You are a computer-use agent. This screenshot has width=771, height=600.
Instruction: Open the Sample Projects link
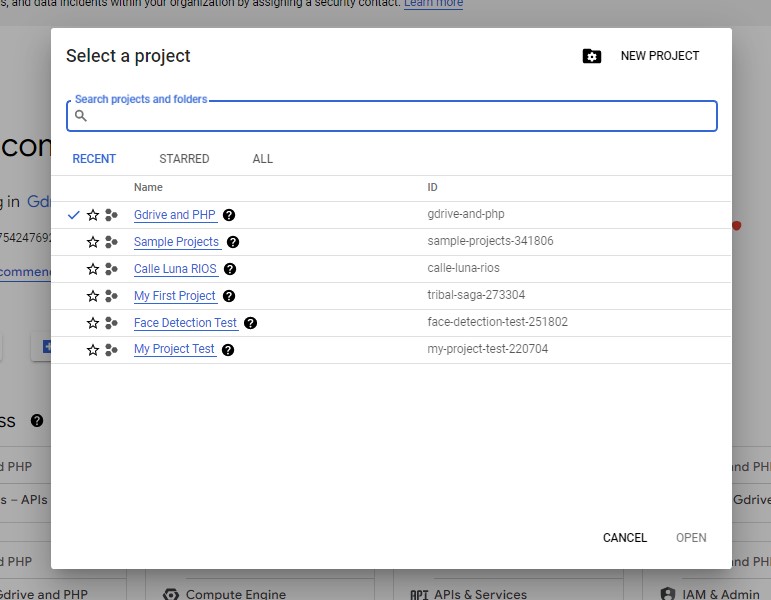click(176, 242)
